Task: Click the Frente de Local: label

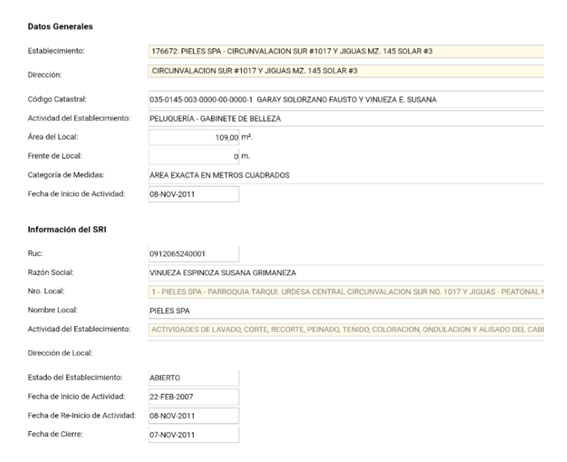Action: (55, 156)
